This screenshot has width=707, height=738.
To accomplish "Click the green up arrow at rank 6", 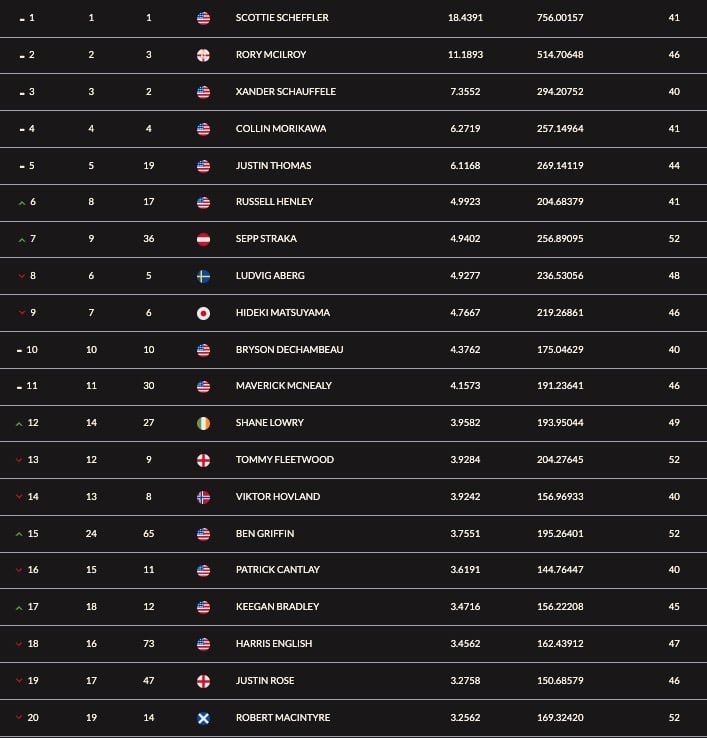I will click(x=21, y=203).
